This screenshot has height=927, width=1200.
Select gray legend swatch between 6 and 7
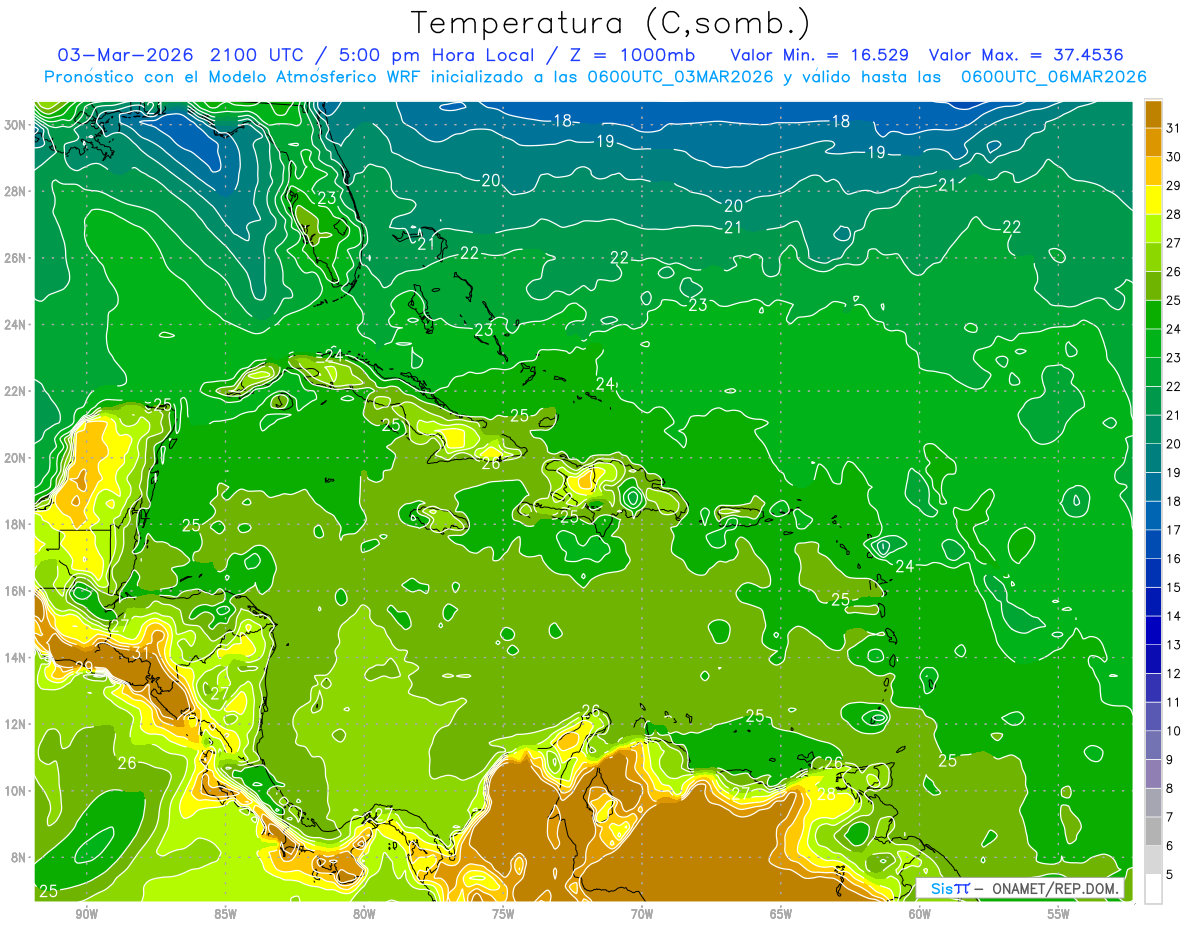1153,831
